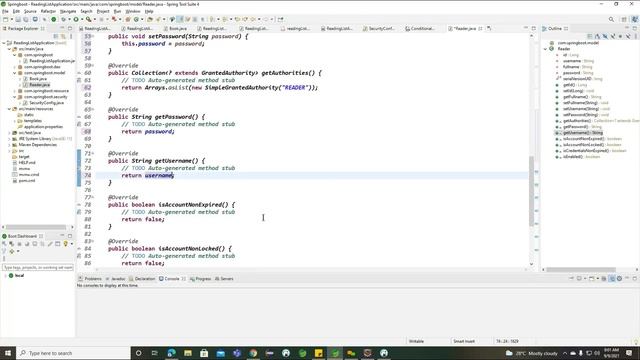Click the Mail taskbar icon
The image size is (640, 360).
coord(220,353)
